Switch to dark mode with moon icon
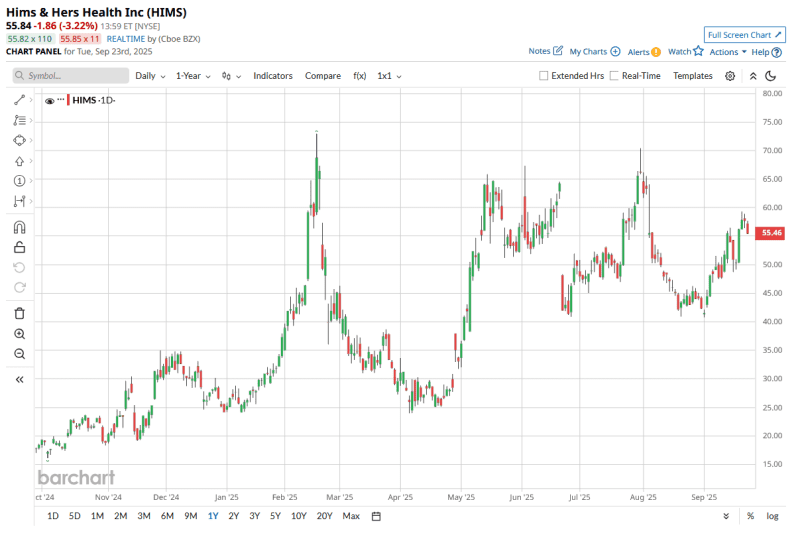Image resolution: width=800 pixels, height=543 pixels. coord(771,76)
